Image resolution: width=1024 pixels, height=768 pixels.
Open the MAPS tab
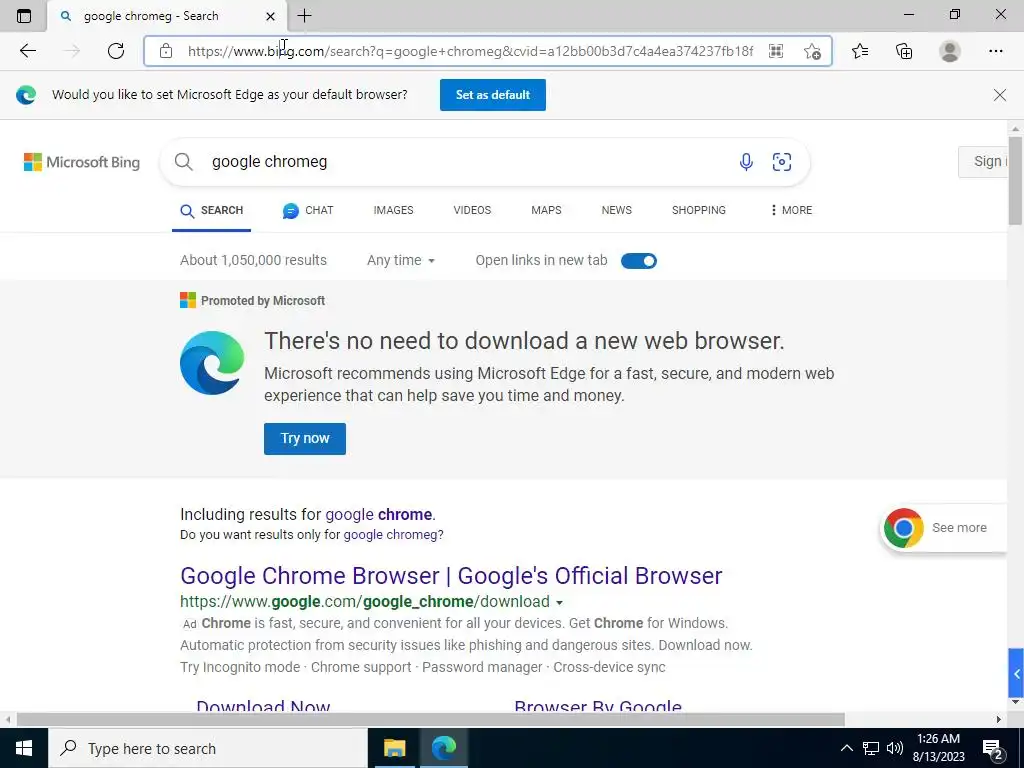click(546, 210)
